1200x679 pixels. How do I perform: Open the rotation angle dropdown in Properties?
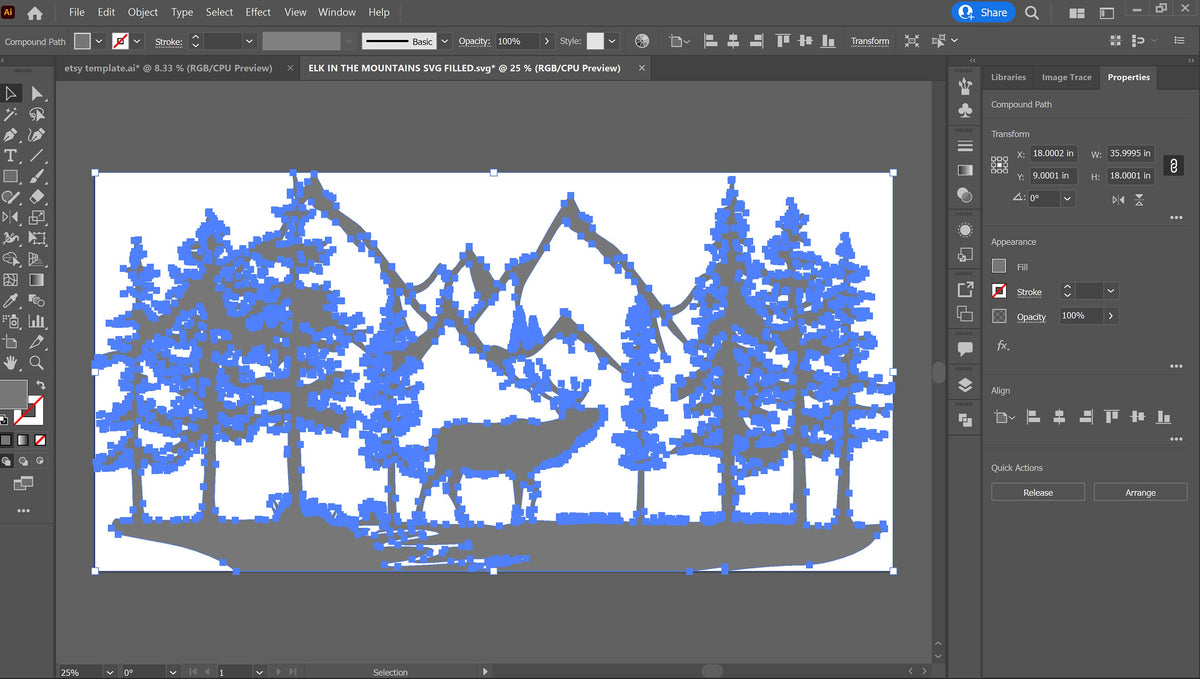click(x=1067, y=198)
